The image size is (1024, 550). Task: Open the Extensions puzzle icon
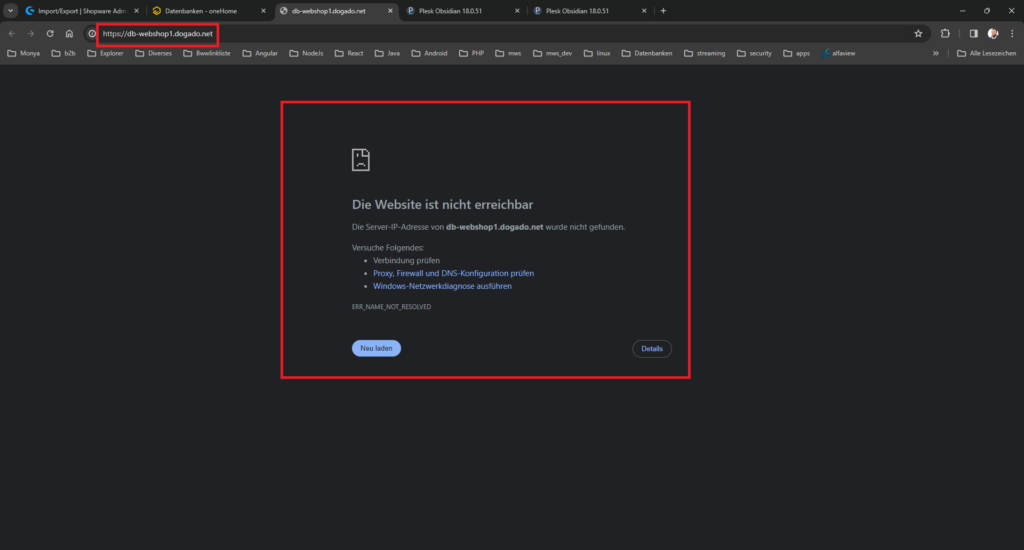pyautogui.click(x=945, y=33)
